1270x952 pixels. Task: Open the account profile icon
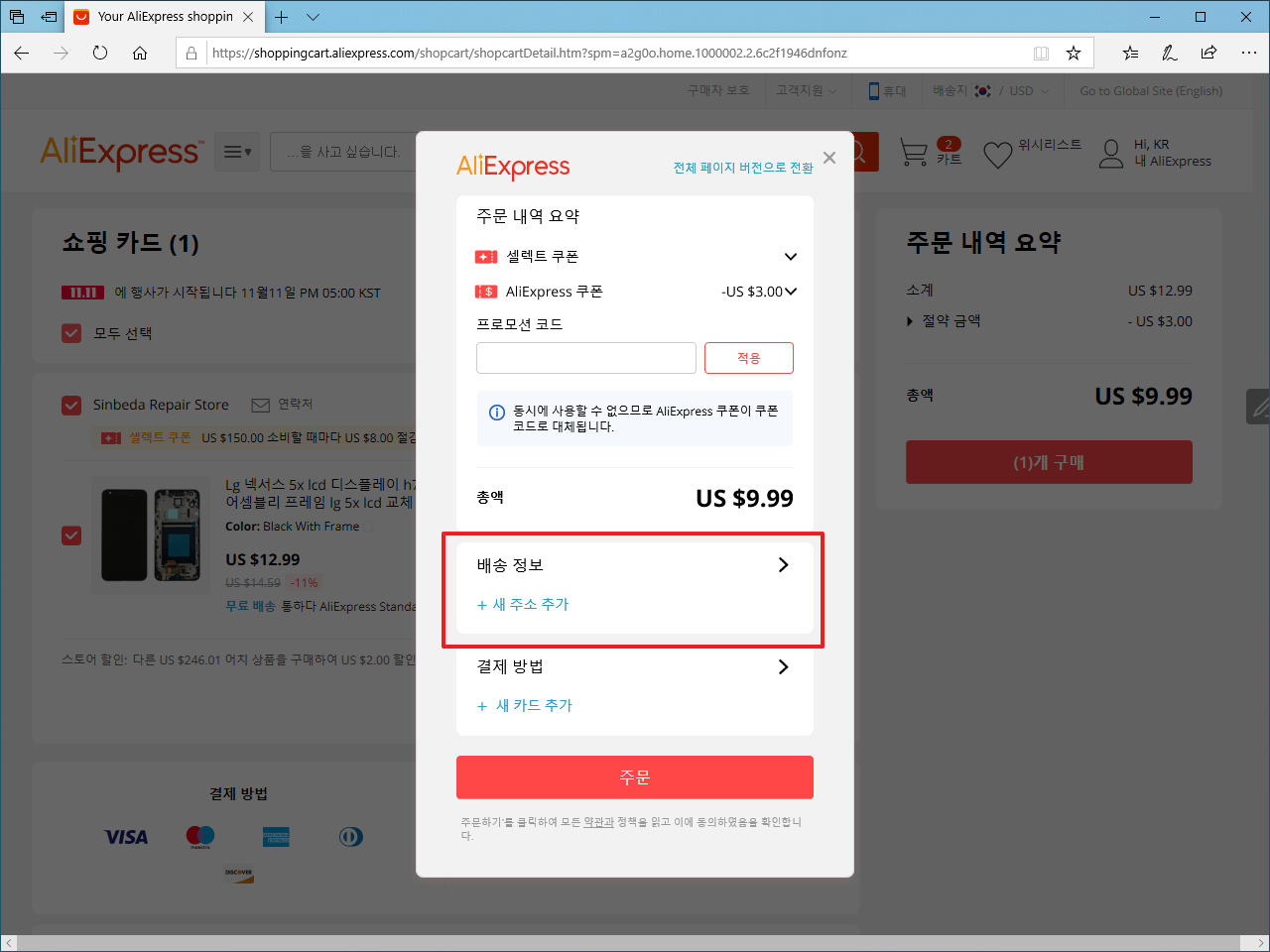point(1111,153)
